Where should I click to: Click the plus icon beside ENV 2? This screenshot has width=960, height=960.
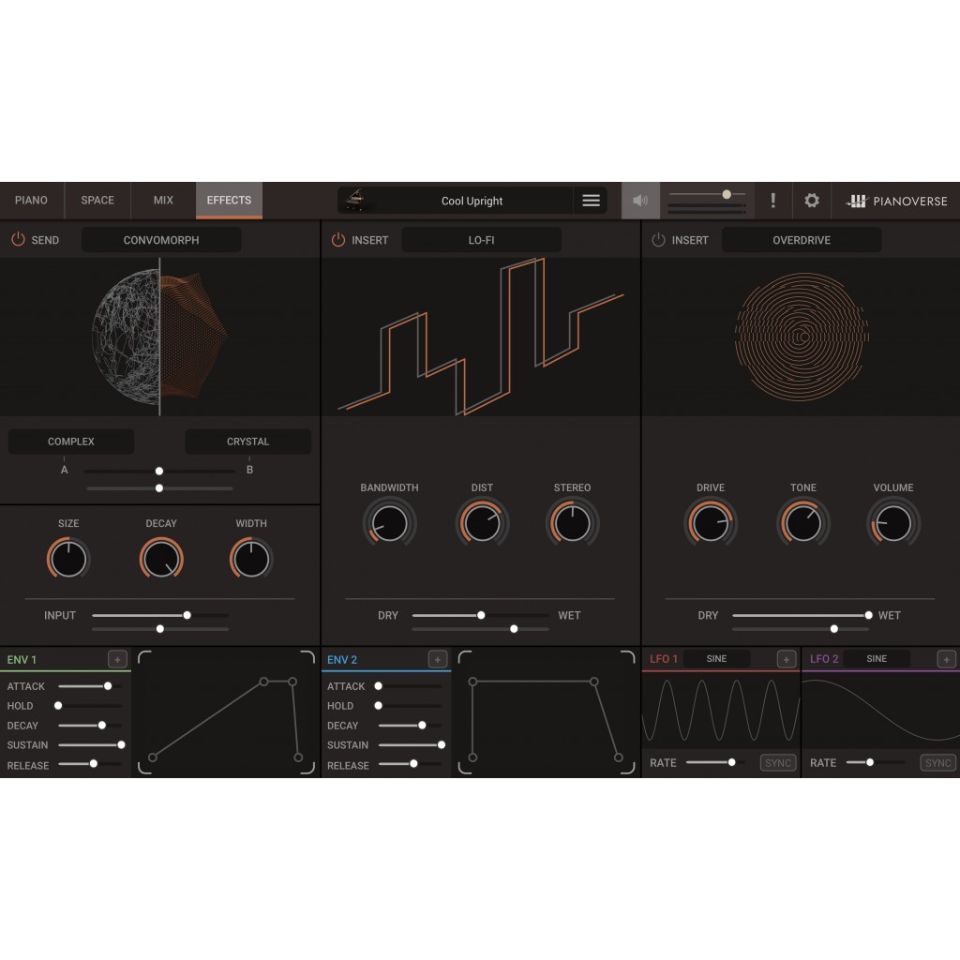pyautogui.click(x=437, y=659)
